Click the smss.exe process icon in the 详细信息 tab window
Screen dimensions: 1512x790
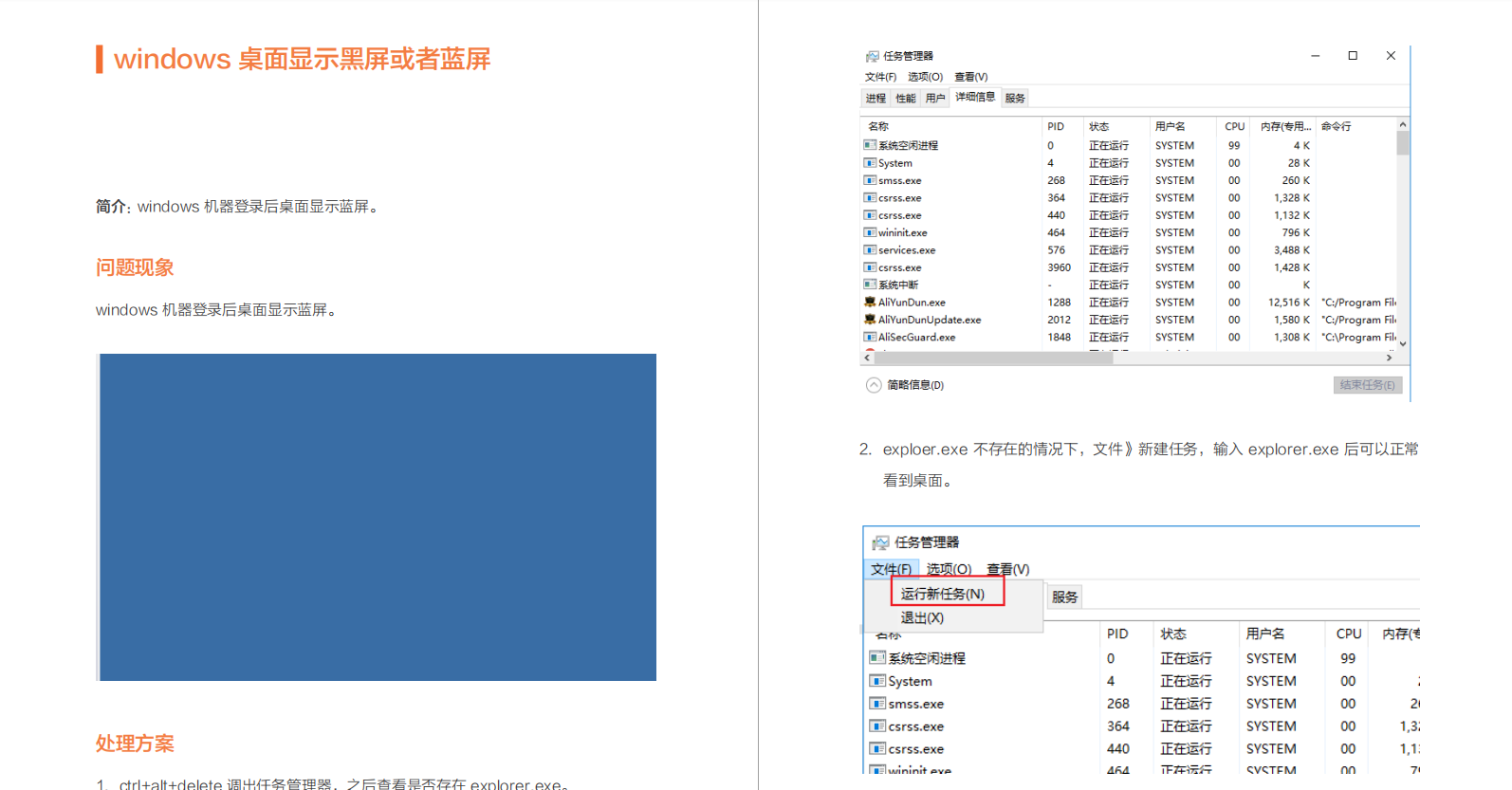pos(870,180)
